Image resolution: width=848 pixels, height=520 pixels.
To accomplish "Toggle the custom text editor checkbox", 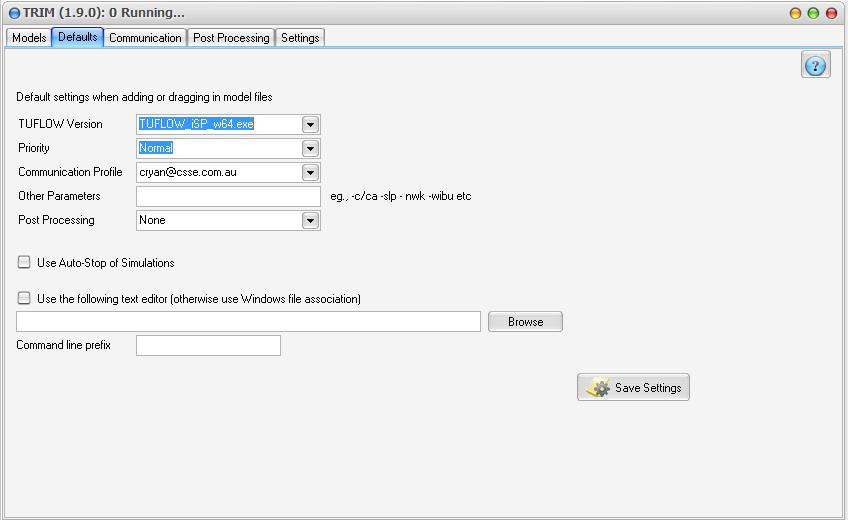I will 24,298.
